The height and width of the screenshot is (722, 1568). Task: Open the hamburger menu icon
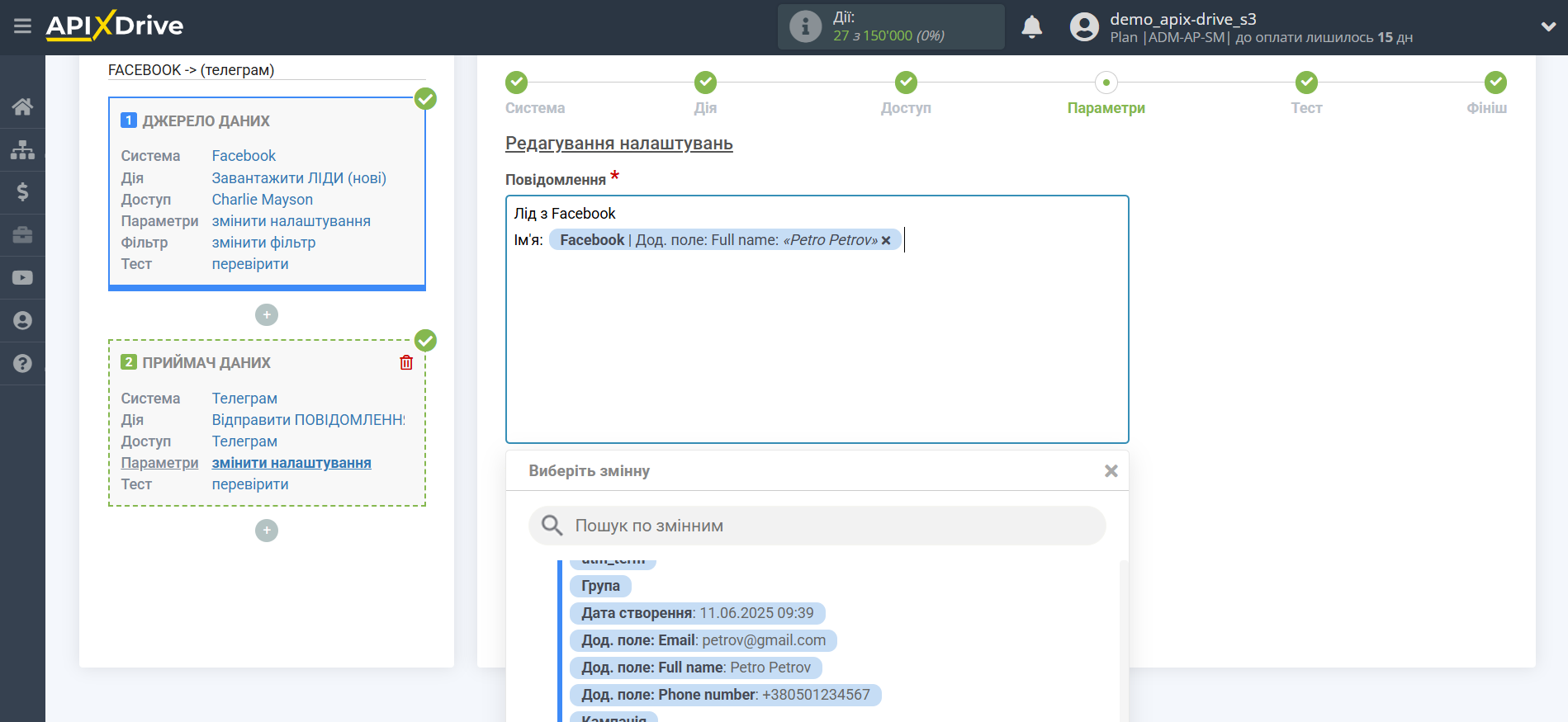tap(22, 26)
